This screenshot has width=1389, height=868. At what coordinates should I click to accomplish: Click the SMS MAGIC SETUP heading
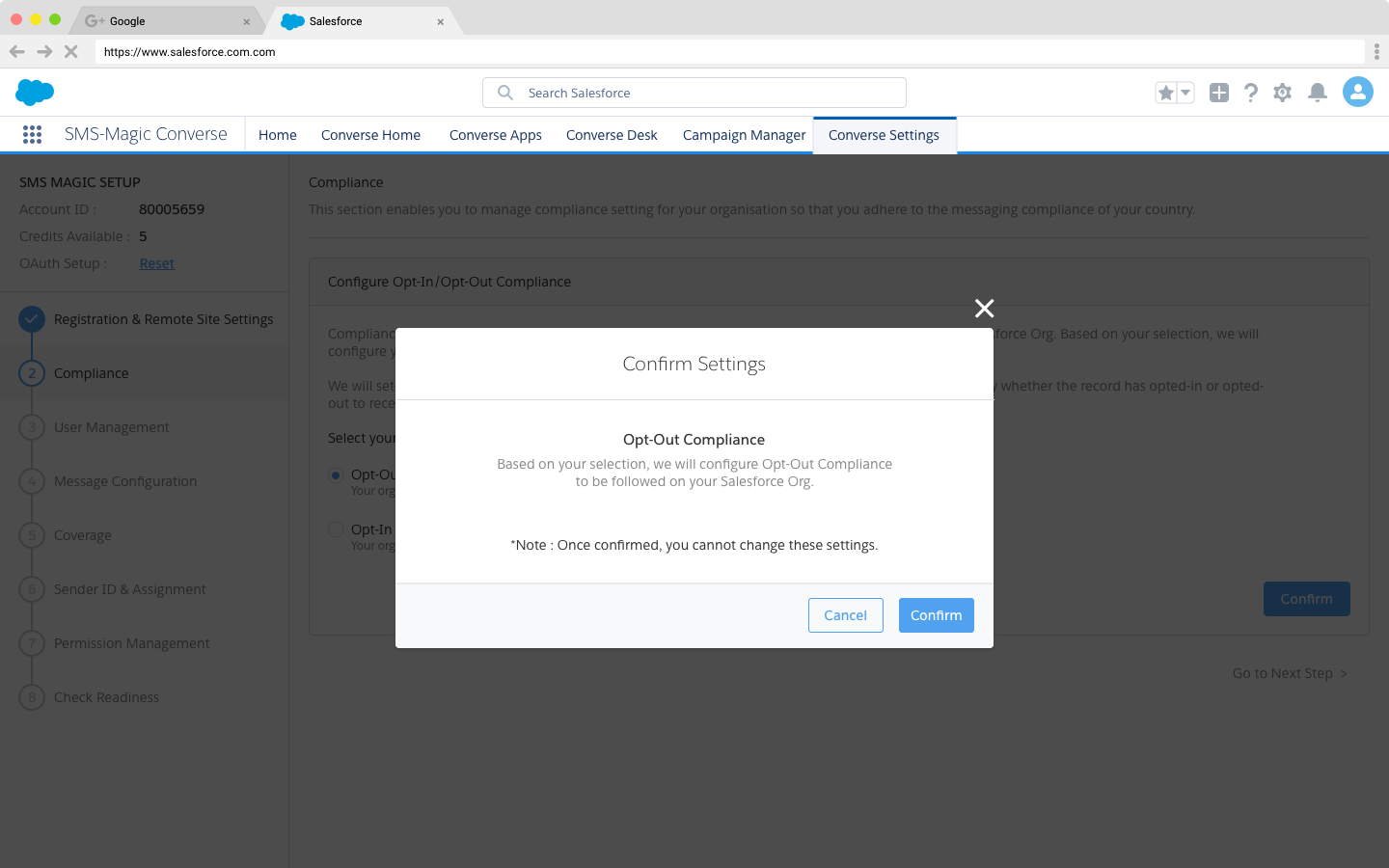click(80, 182)
